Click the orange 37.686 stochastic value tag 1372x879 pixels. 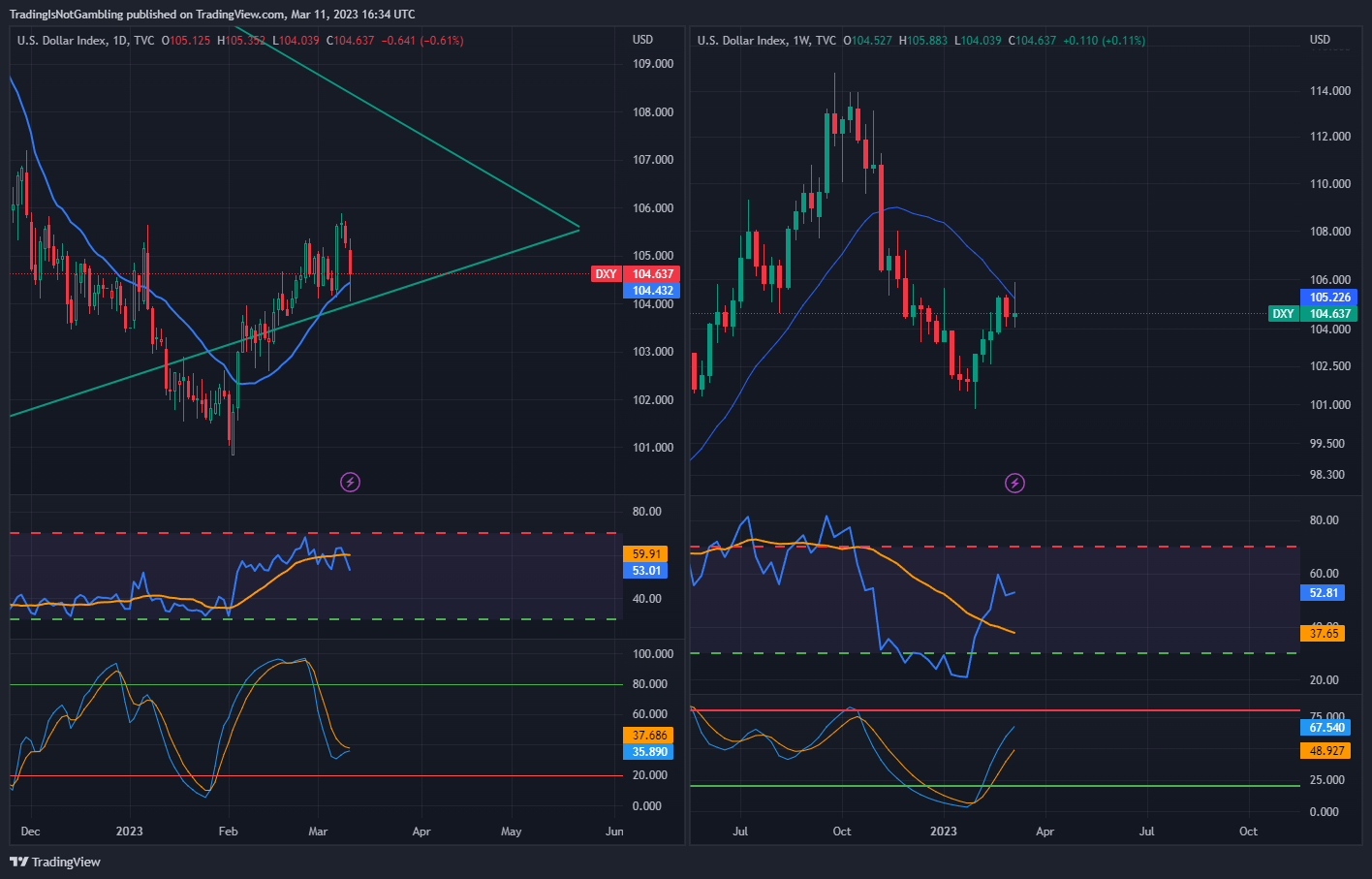(649, 736)
